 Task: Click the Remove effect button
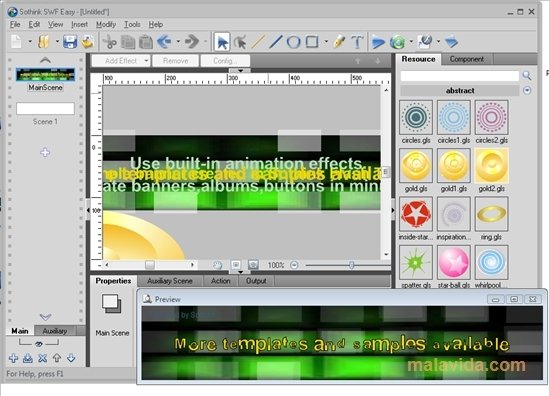pyautogui.click(x=175, y=61)
